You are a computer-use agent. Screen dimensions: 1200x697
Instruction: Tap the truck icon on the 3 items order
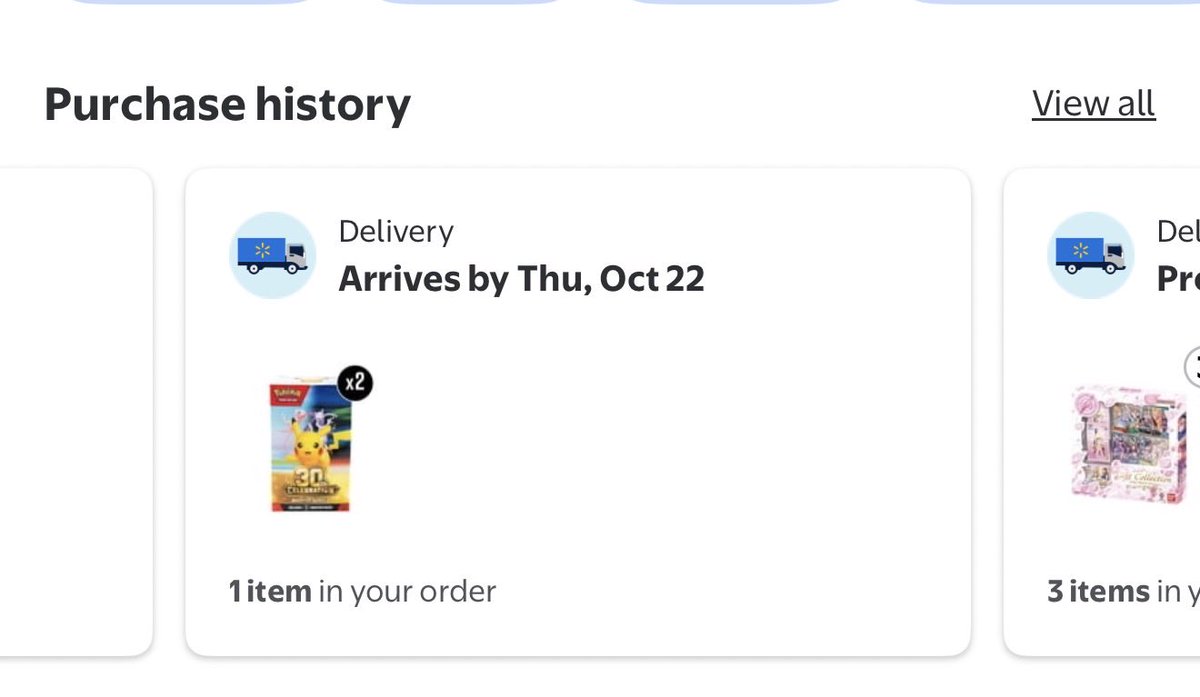[1090, 255]
